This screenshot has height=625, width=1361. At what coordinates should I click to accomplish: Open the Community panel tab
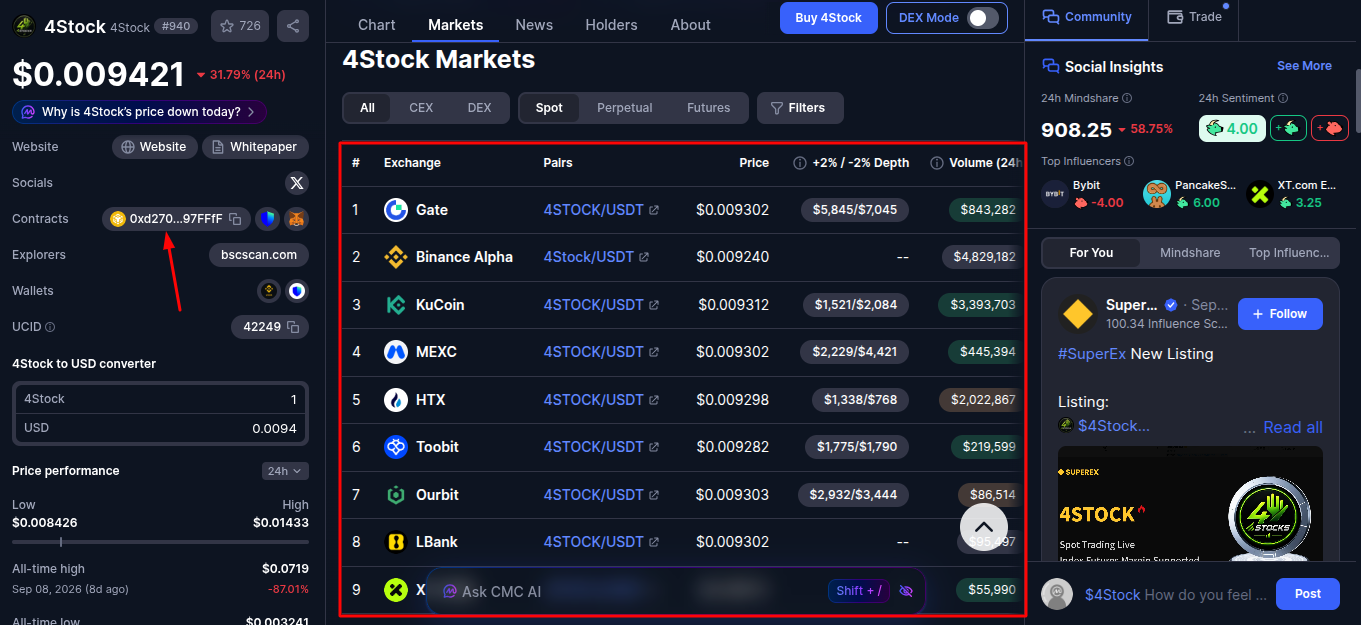click(x=1087, y=17)
